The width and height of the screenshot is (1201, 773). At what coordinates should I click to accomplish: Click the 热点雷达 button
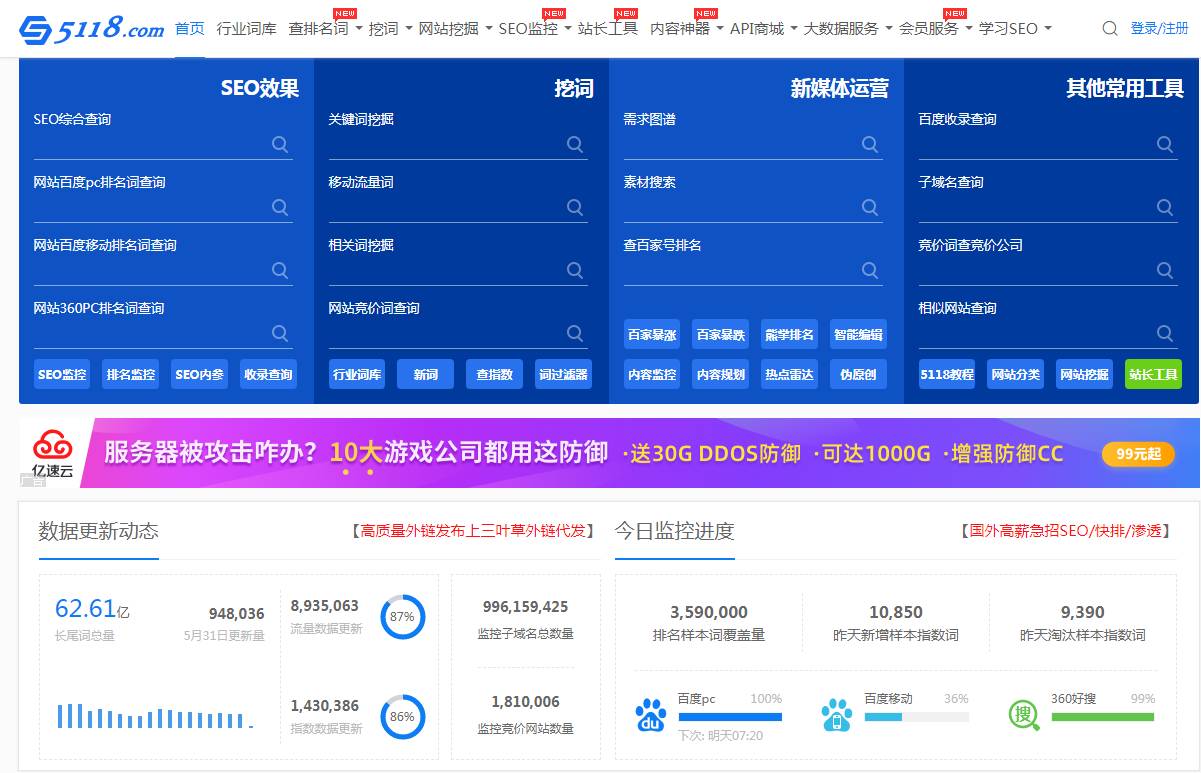click(x=790, y=374)
